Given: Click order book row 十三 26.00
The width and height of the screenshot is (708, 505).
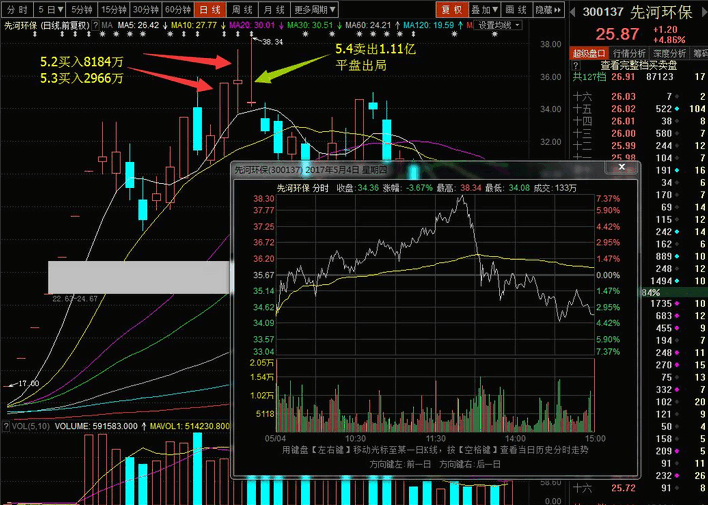Looking at the screenshot, I should coord(639,133).
